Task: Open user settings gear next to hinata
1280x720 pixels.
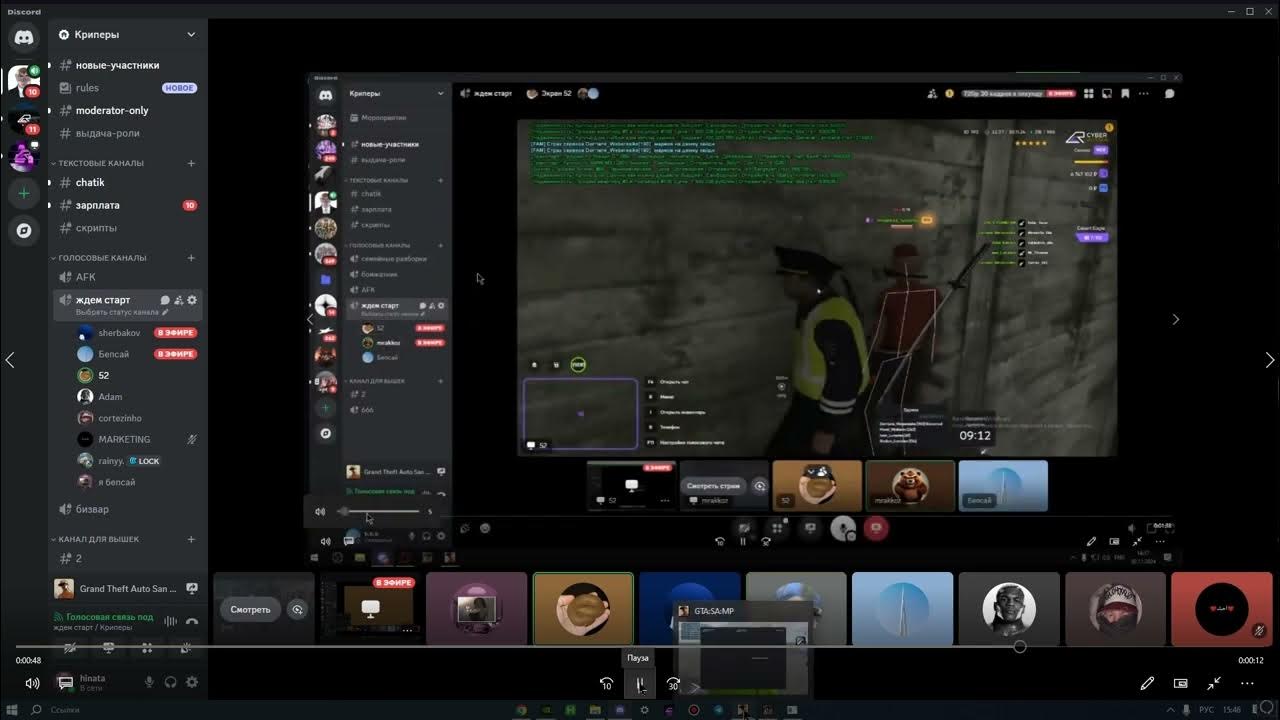Action: pyautogui.click(x=192, y=682)
